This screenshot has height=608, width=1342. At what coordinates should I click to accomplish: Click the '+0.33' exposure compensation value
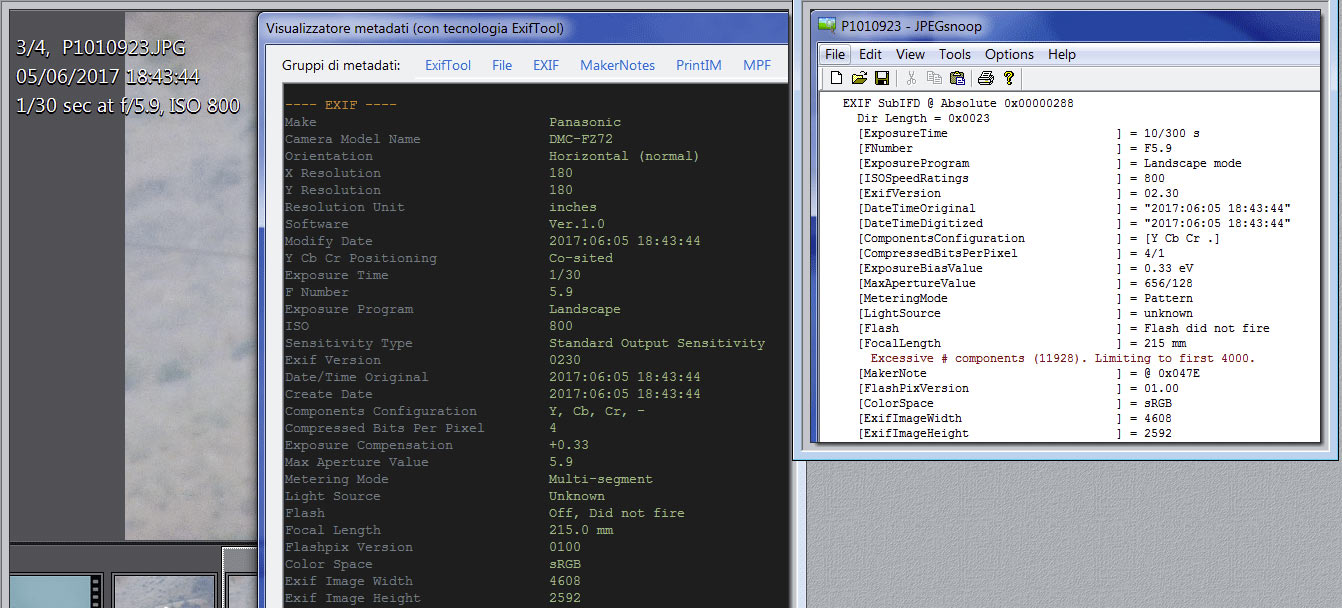point(569,445)
